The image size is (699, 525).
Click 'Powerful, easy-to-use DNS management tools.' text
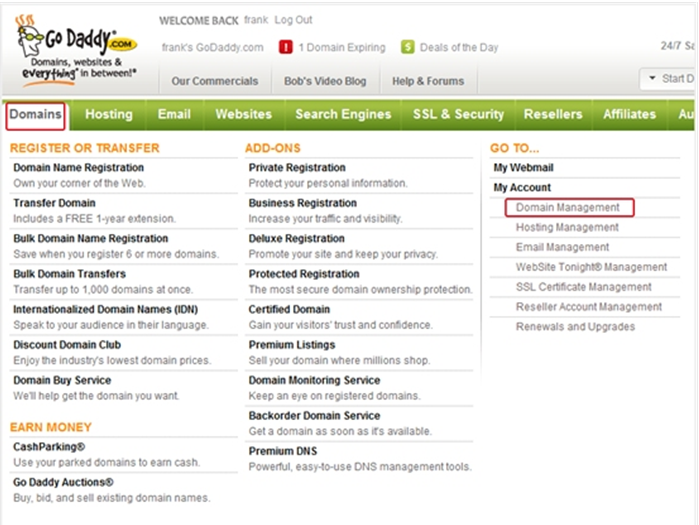pos(360,467)
